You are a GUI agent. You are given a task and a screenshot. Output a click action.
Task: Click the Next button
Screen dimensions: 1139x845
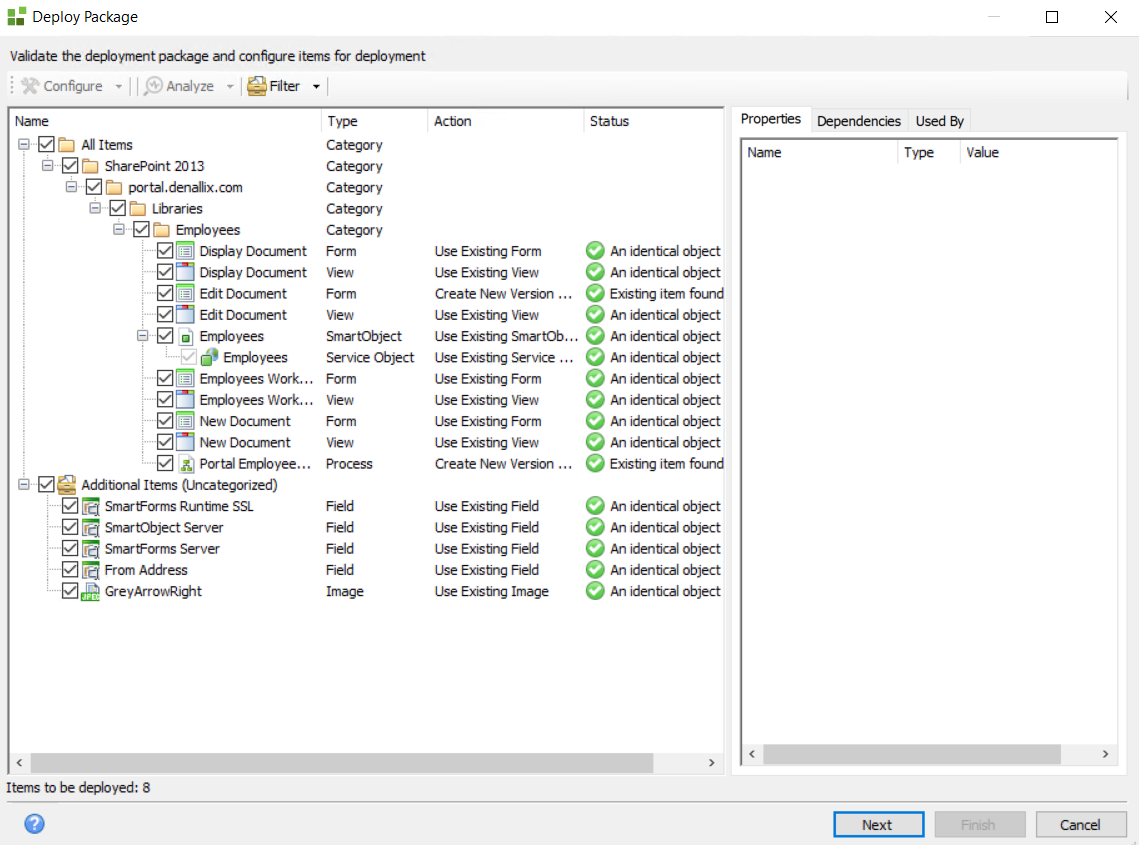pos(878,824)
